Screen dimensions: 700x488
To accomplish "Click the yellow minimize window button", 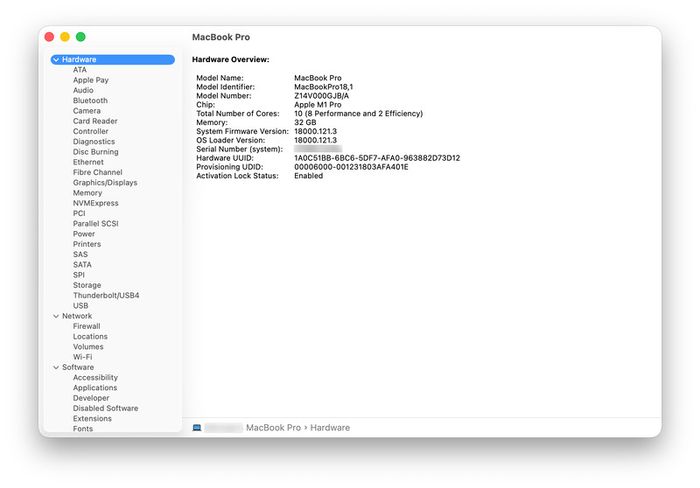I will (x=65, y=37).
